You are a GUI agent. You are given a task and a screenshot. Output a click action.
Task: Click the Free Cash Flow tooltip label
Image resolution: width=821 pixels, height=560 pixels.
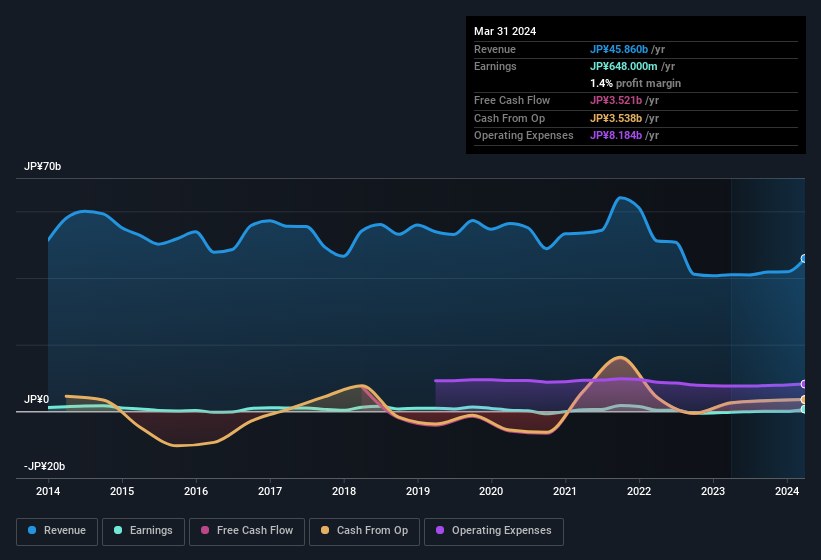click(512, 100)
